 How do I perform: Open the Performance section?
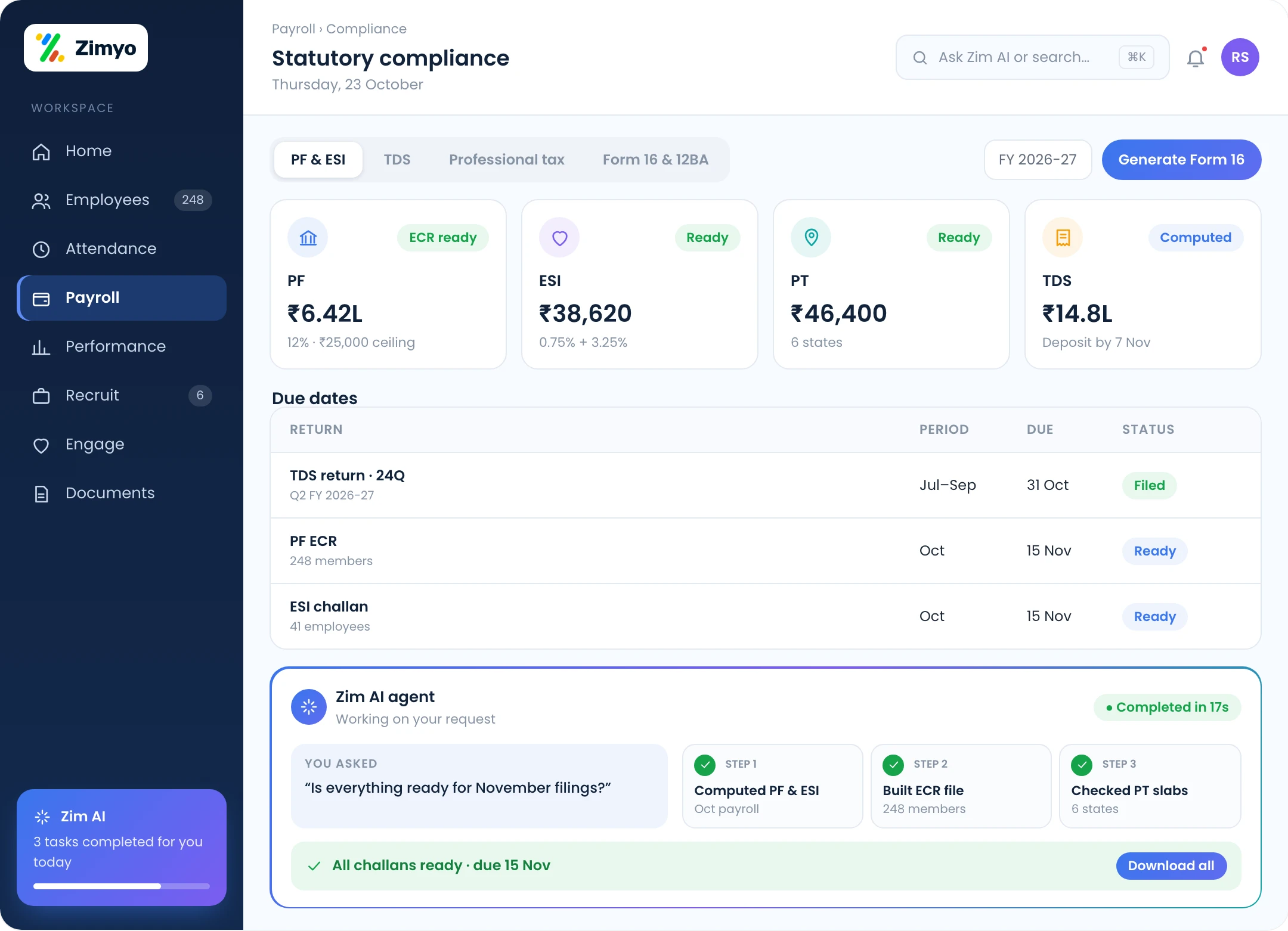tap(122, 346)
